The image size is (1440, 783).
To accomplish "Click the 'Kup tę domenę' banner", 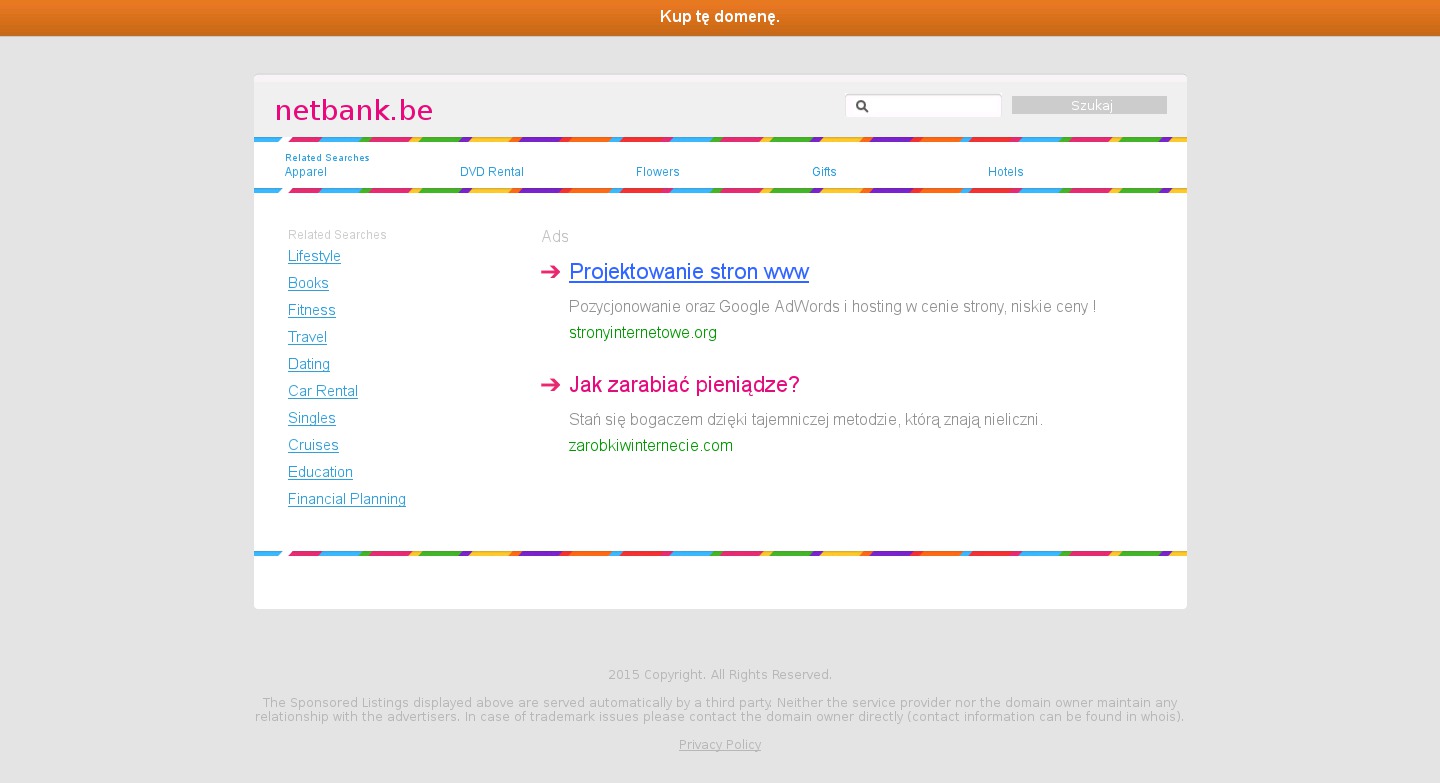I will point(719,17).
